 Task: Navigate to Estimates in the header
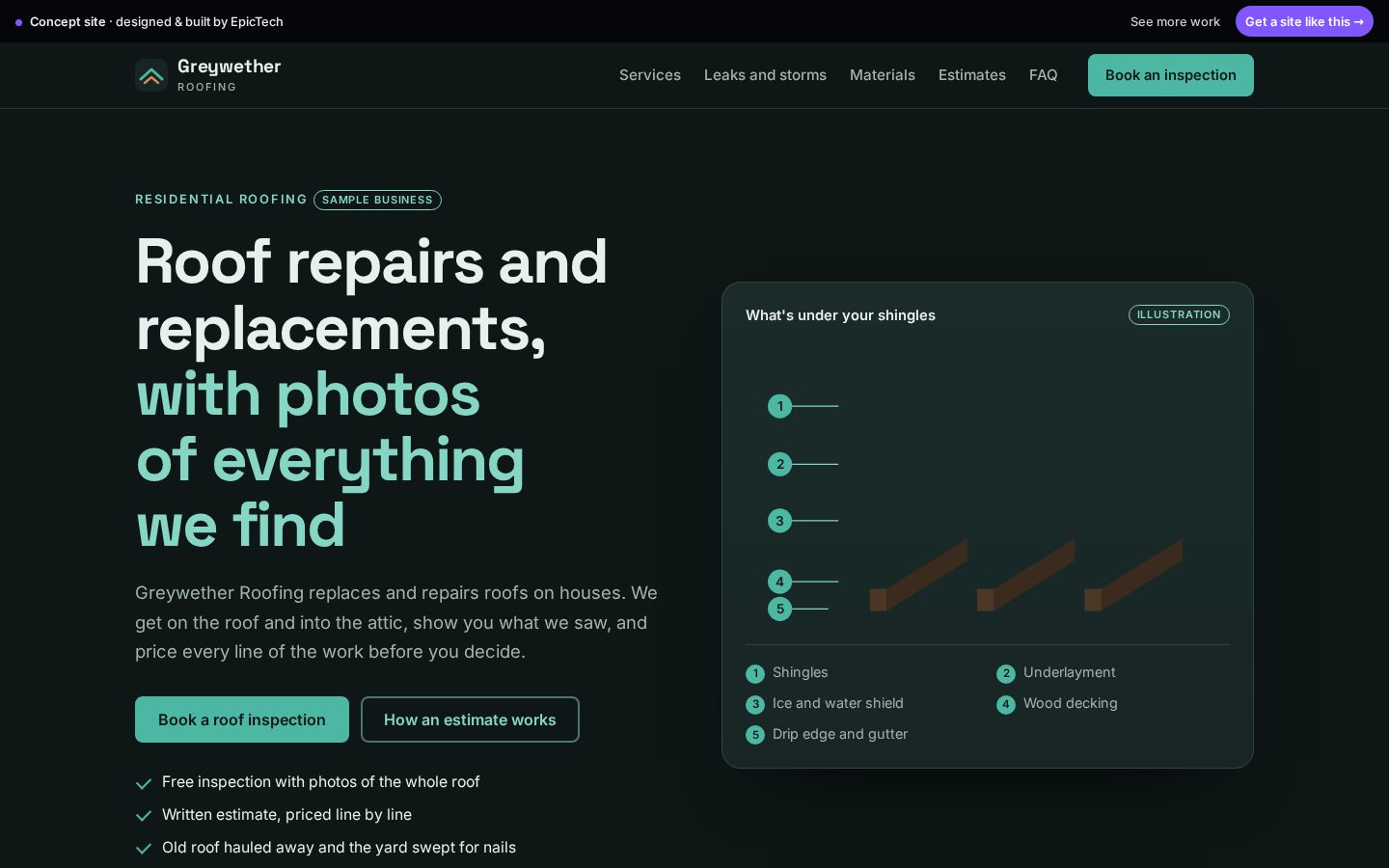972,75
